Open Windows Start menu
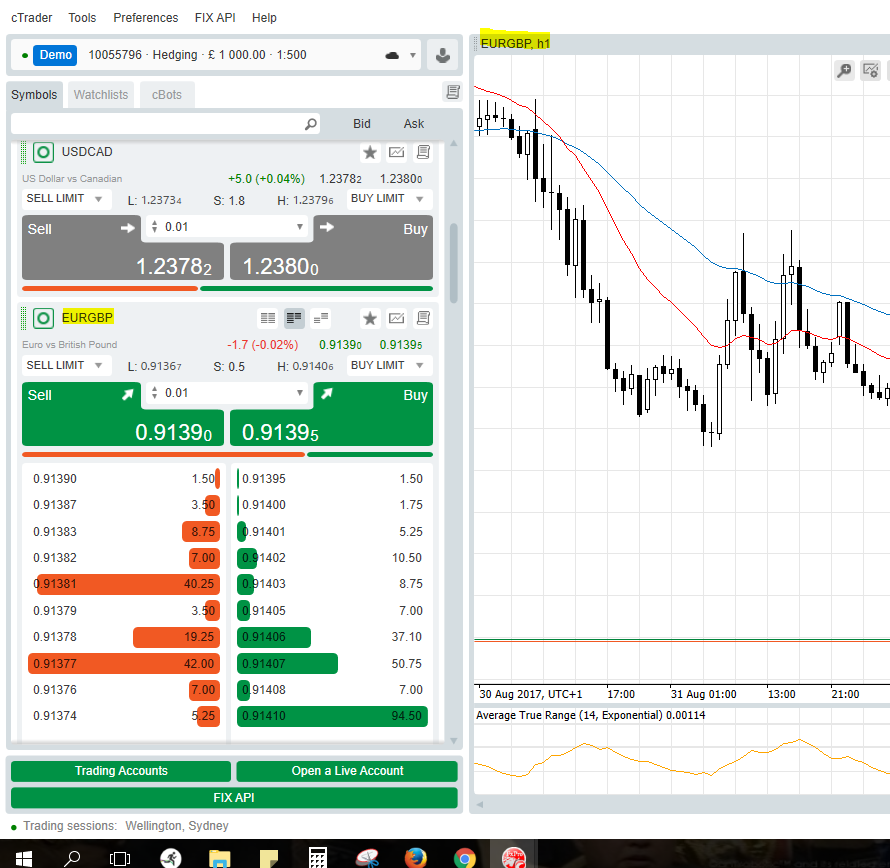 click(x=23, y=857)
